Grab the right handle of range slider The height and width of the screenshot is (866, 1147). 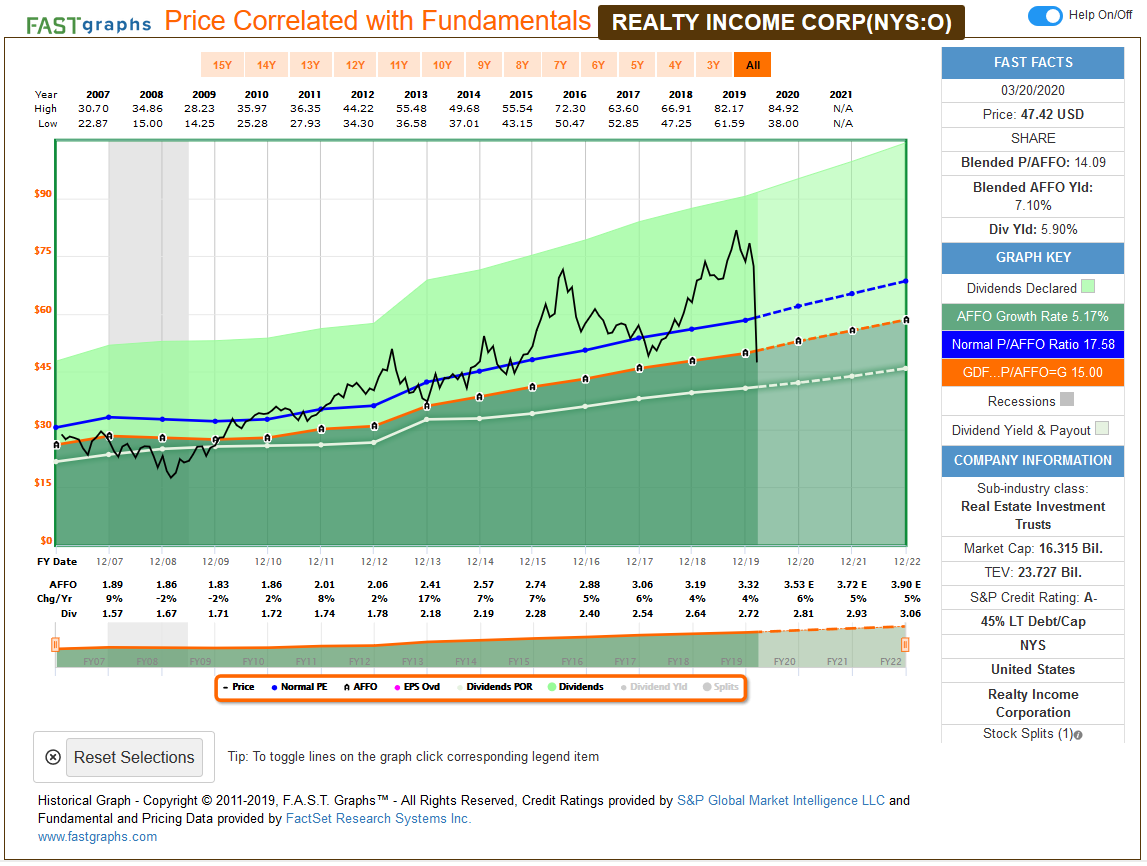[905, 645]
